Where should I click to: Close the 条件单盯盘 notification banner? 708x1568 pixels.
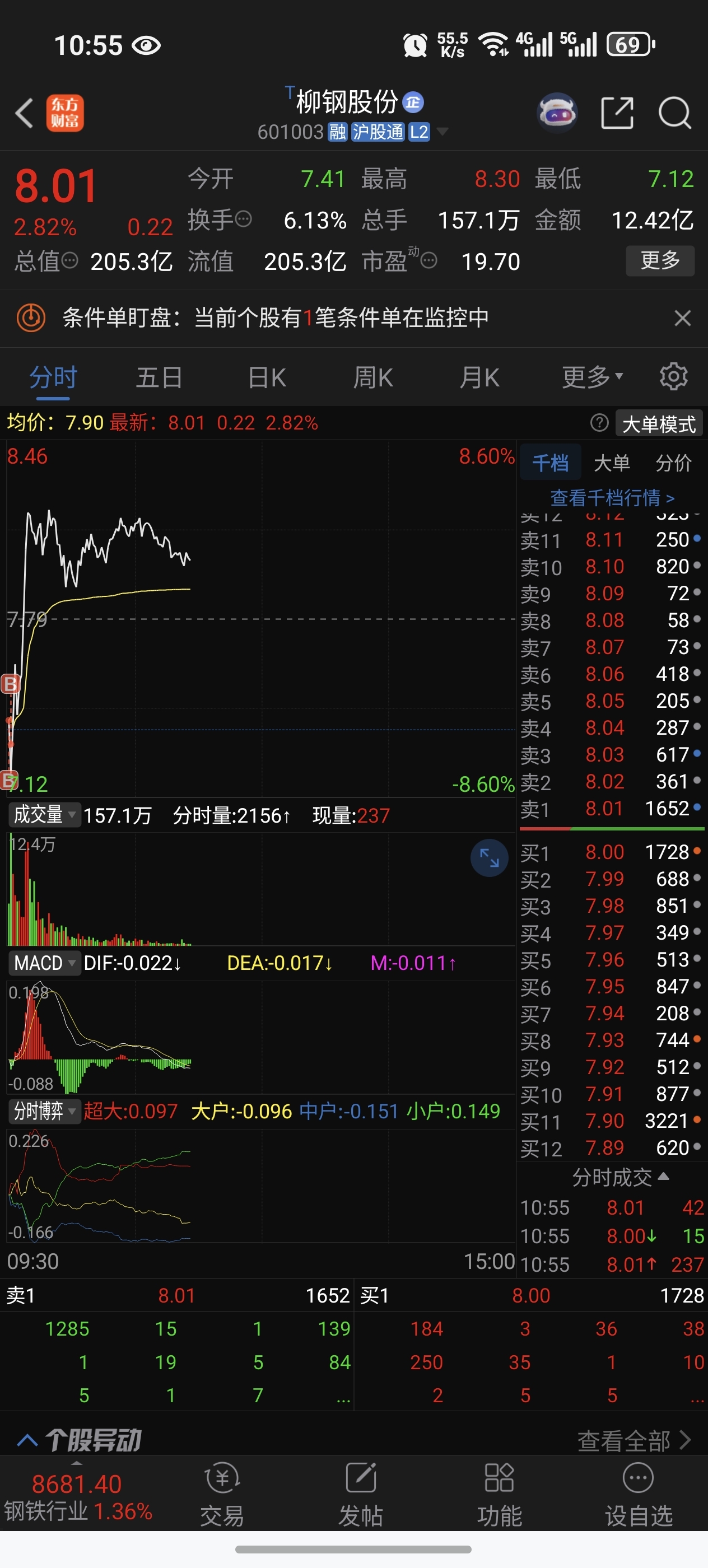click(x=682, y=318)
